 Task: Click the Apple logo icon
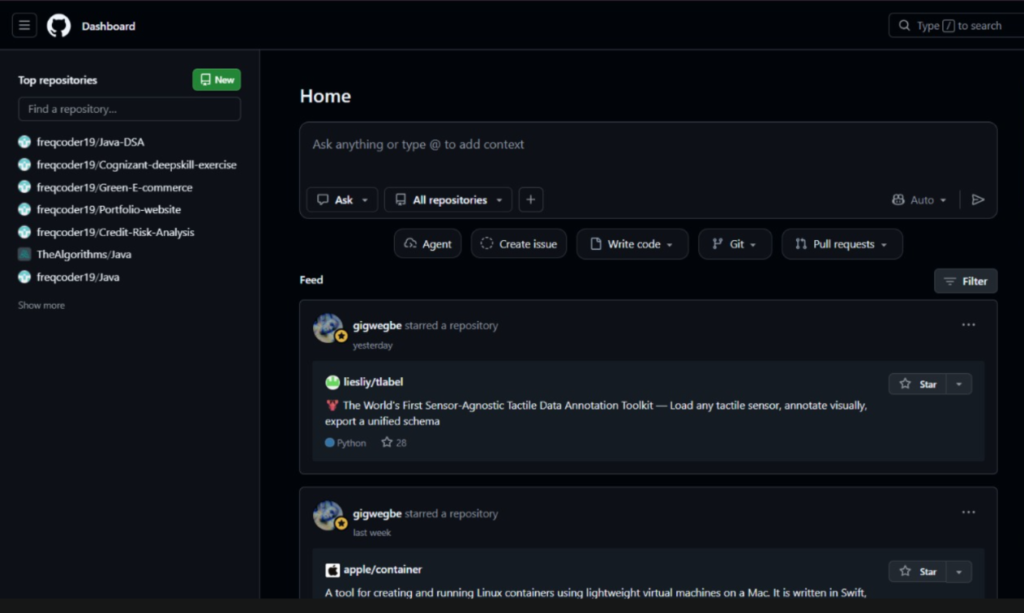coord(332,570)
